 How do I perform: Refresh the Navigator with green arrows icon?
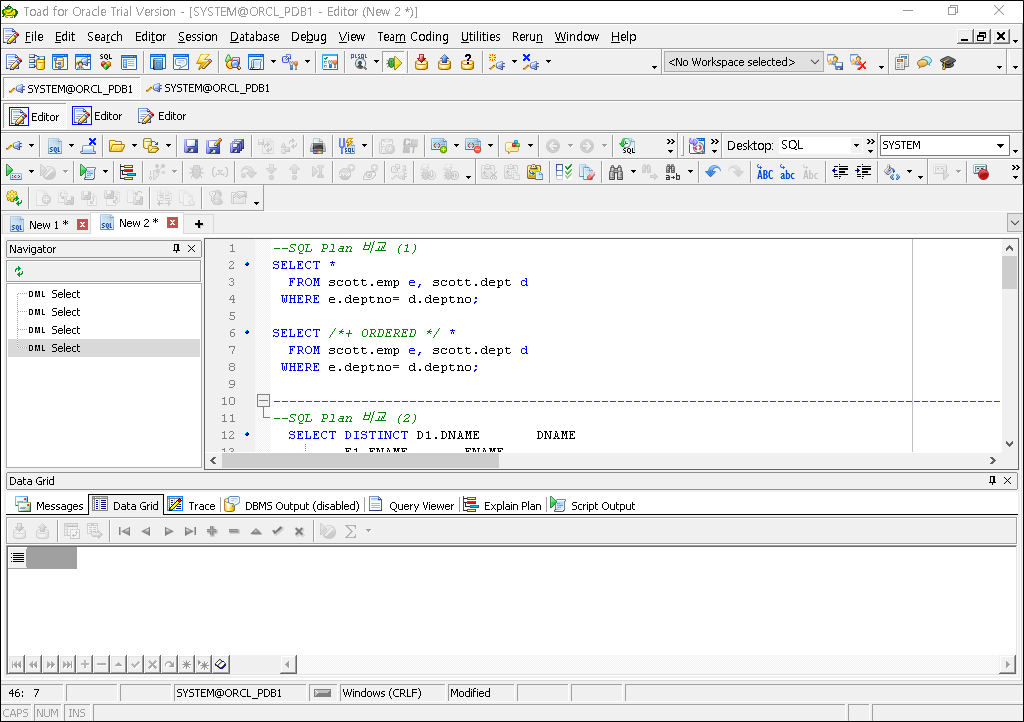click(x=19, y=271)
